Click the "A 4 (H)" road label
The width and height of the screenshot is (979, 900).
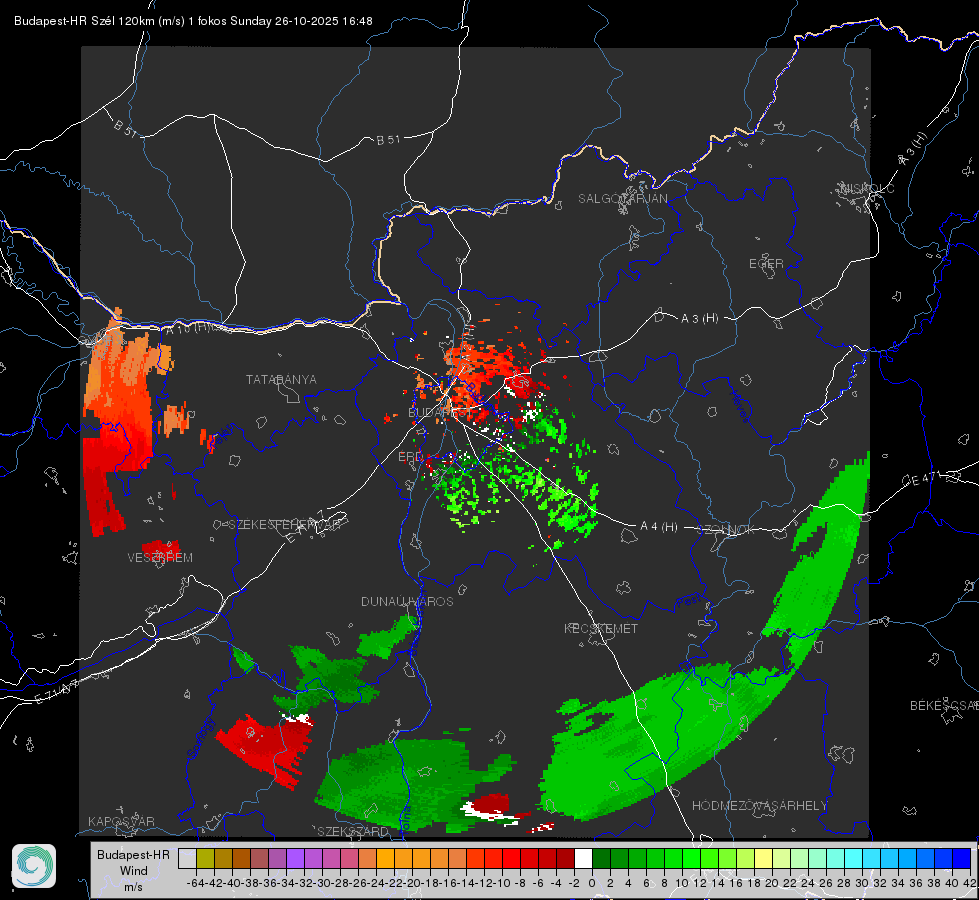[x=659, y=527]
